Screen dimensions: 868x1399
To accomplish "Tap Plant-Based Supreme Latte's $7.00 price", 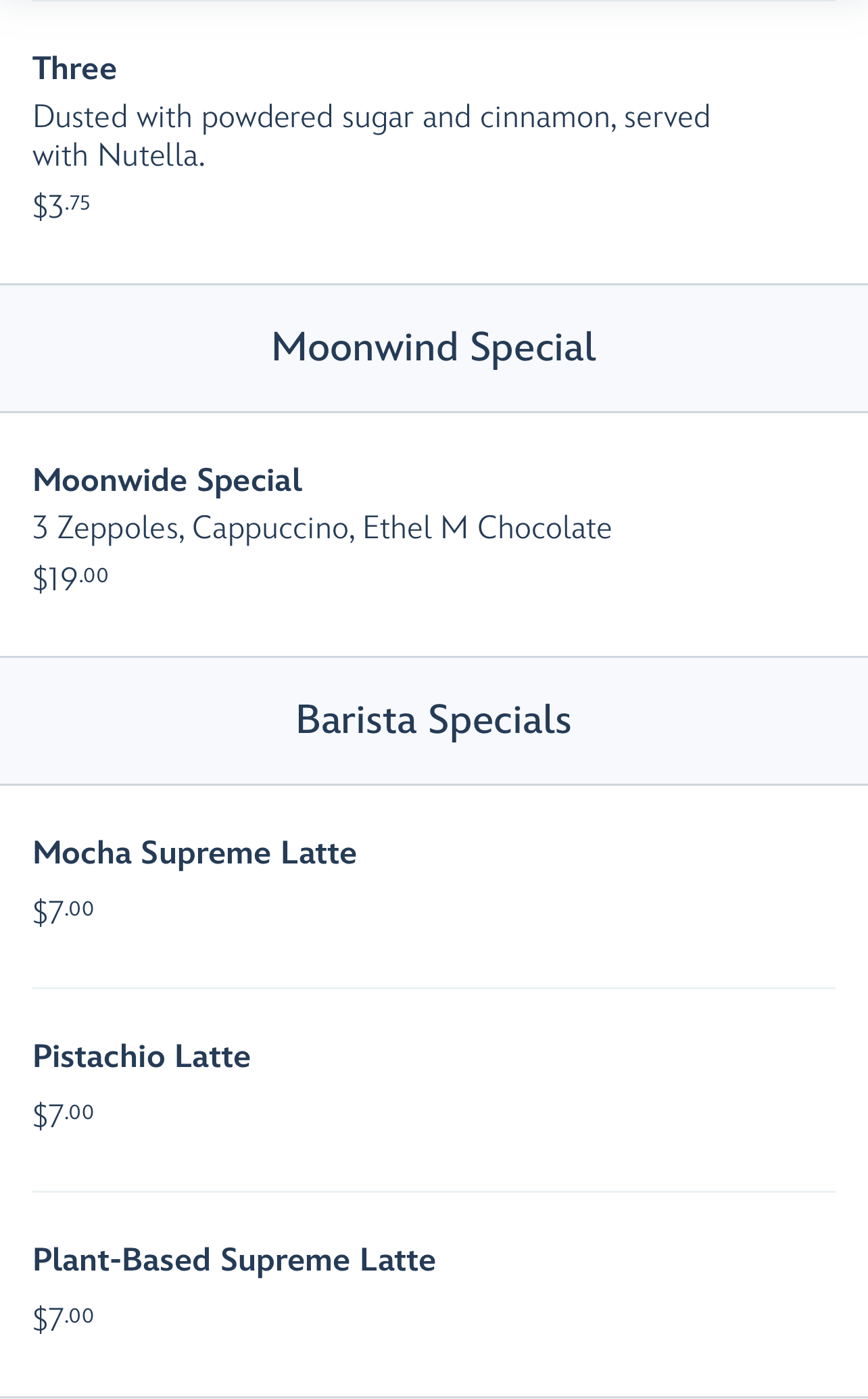I will (x=64, y=1317).
